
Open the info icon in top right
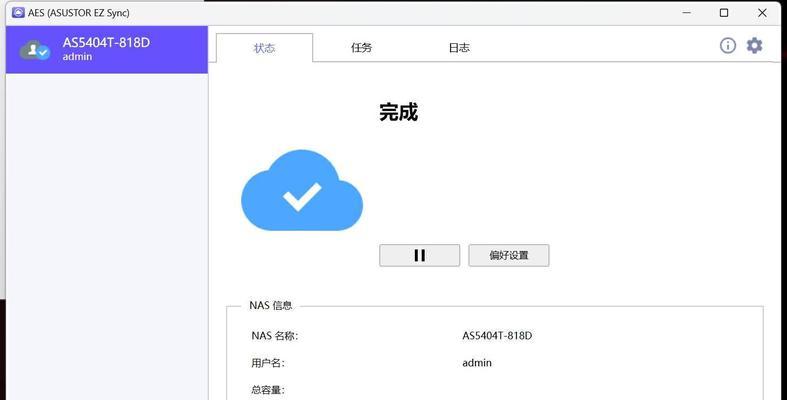(727, 46)
